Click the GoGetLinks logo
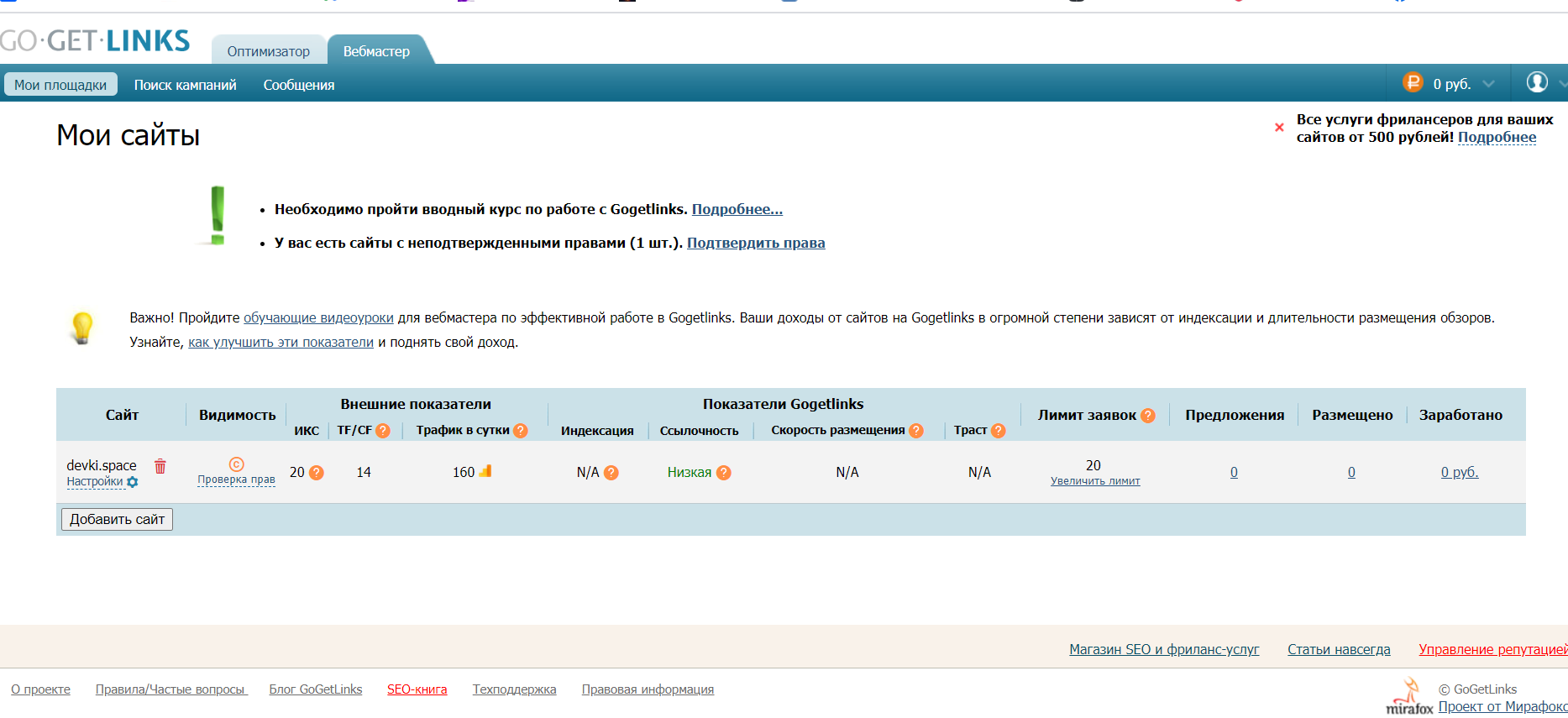 pyautogui.click(x=95, y=40)
